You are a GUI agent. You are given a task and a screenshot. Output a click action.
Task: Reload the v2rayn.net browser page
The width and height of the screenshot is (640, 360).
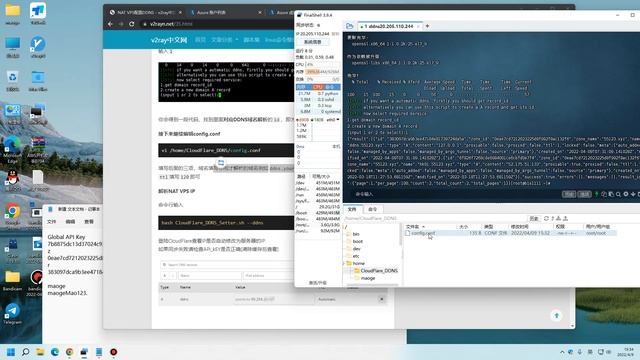click(x=131, y=24)
